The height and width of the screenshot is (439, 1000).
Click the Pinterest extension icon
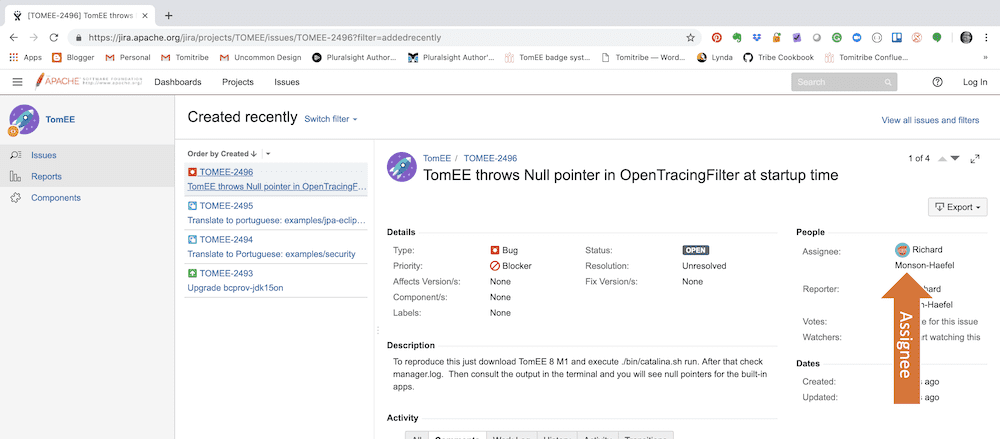click(x=717, y=38)
